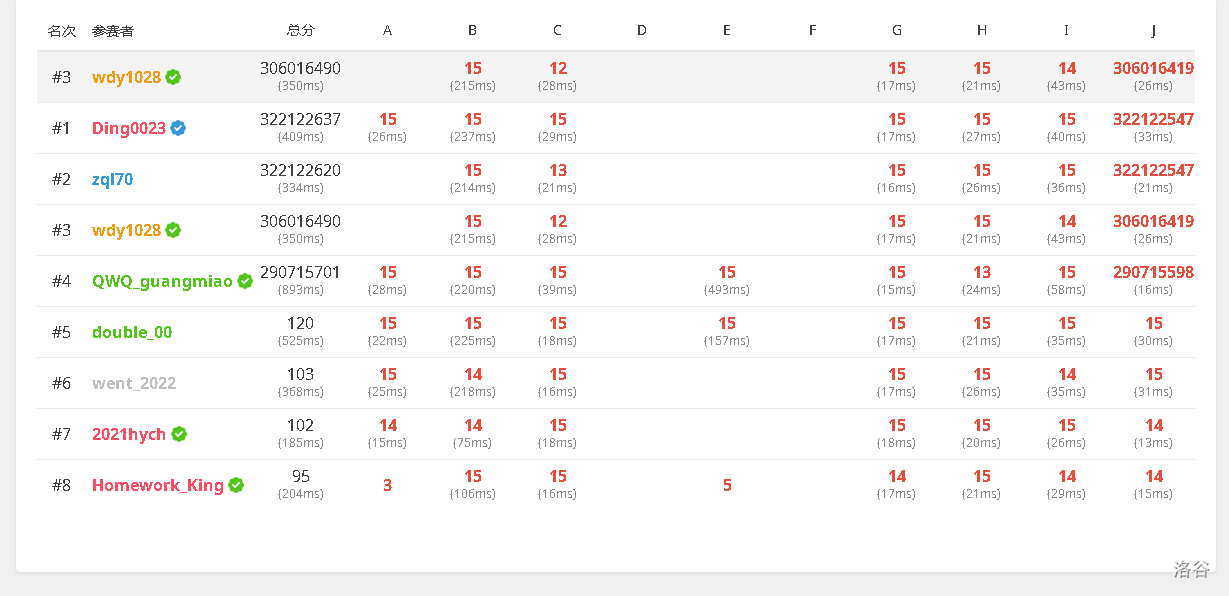The image size is (1229, 596).
Task: Click the 参赛者 participant column header
Action: 112,31
